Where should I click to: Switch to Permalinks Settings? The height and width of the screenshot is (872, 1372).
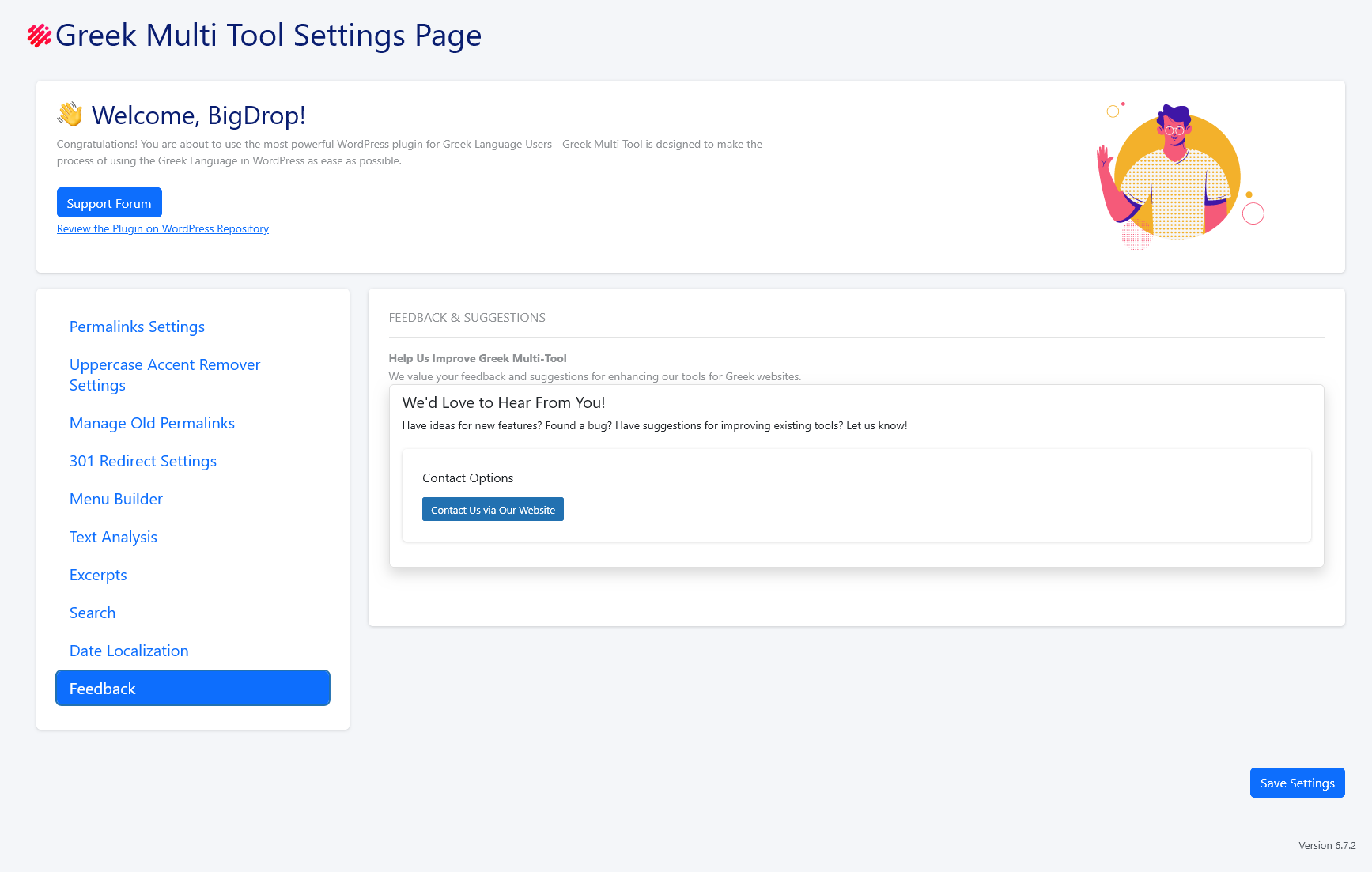pos(137,327)
